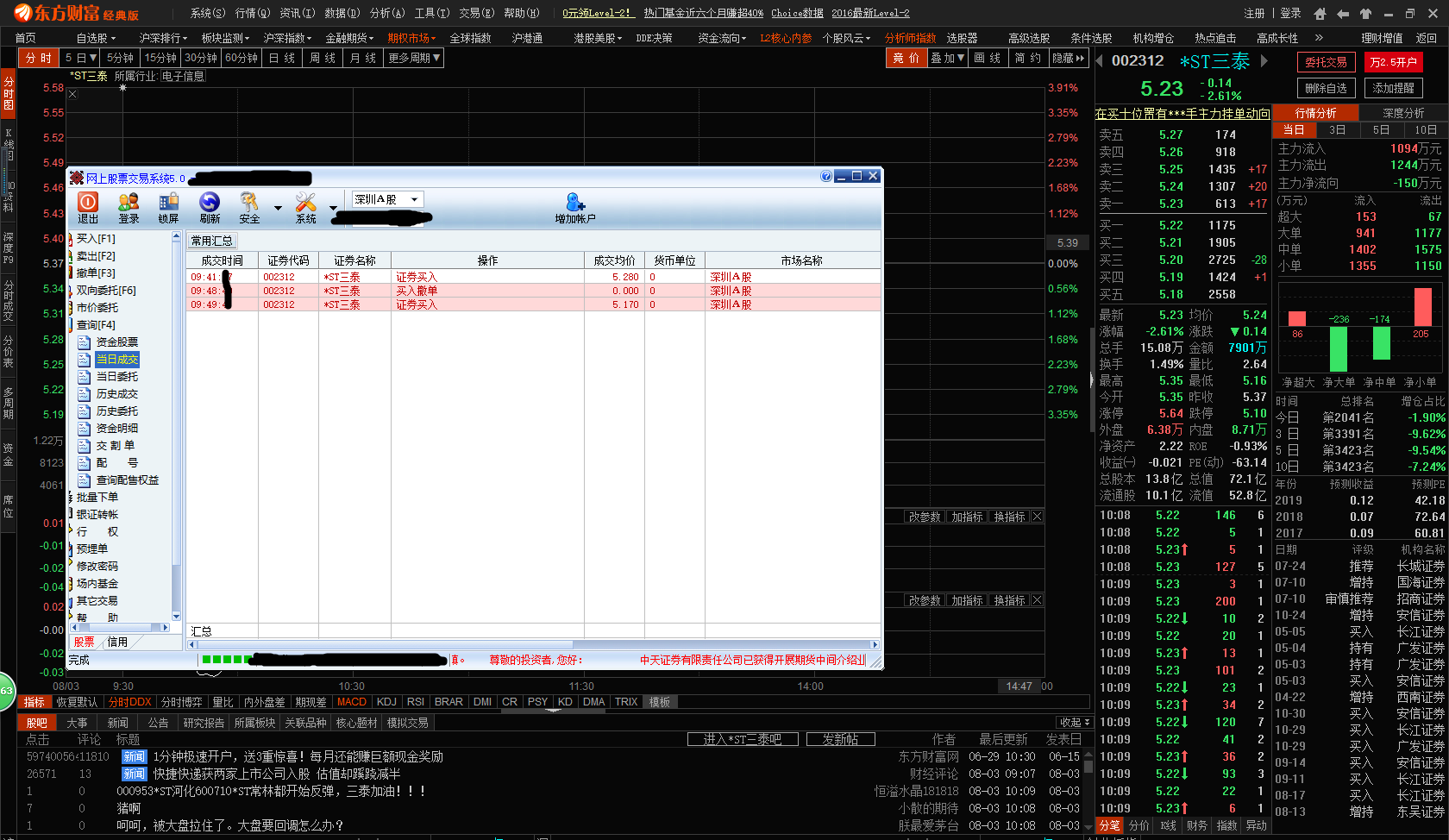Open the 沪深排行 dropdown
The height and width of the screenshot is (840, 1449).
163,38
